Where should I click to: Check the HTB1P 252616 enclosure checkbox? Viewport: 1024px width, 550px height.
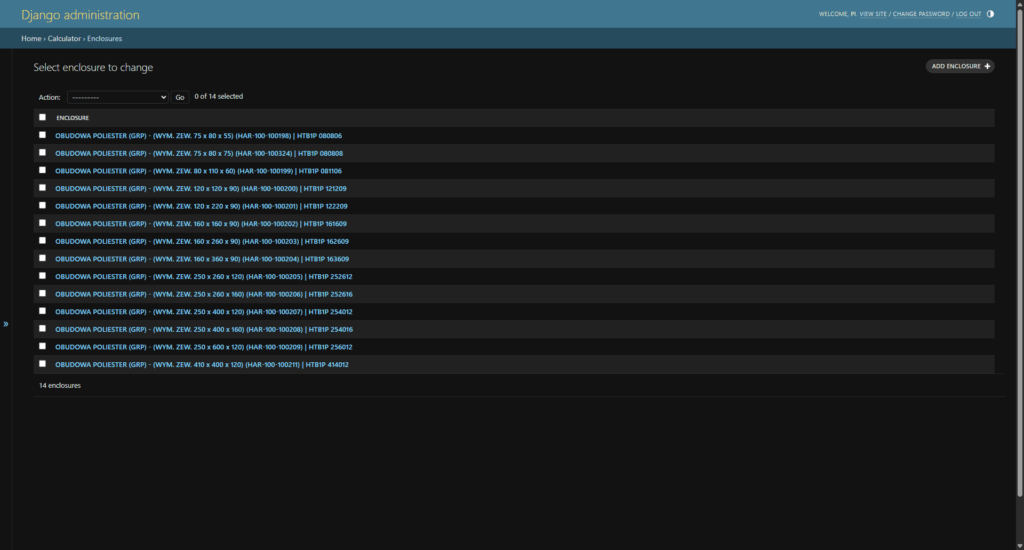pos(42,294)
